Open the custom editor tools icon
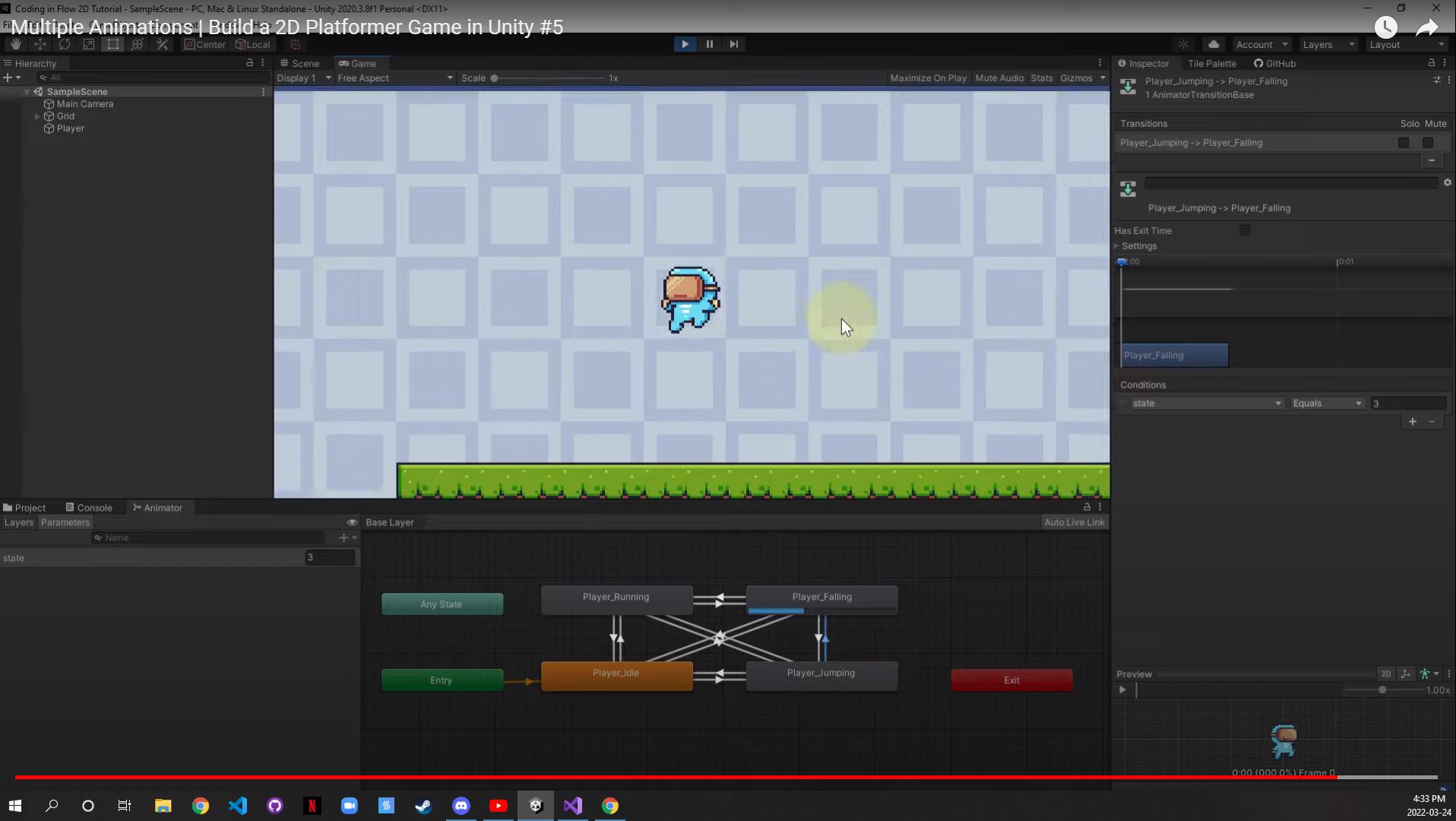This screenshot has height=821, width=1456. tap(162, 44)
